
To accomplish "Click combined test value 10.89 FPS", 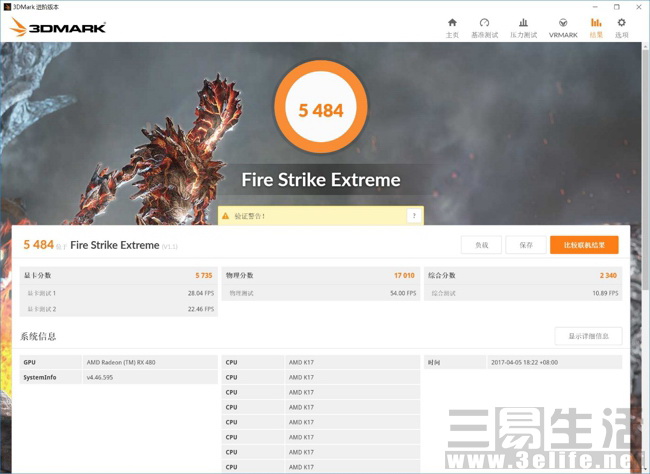I will 605,293.
